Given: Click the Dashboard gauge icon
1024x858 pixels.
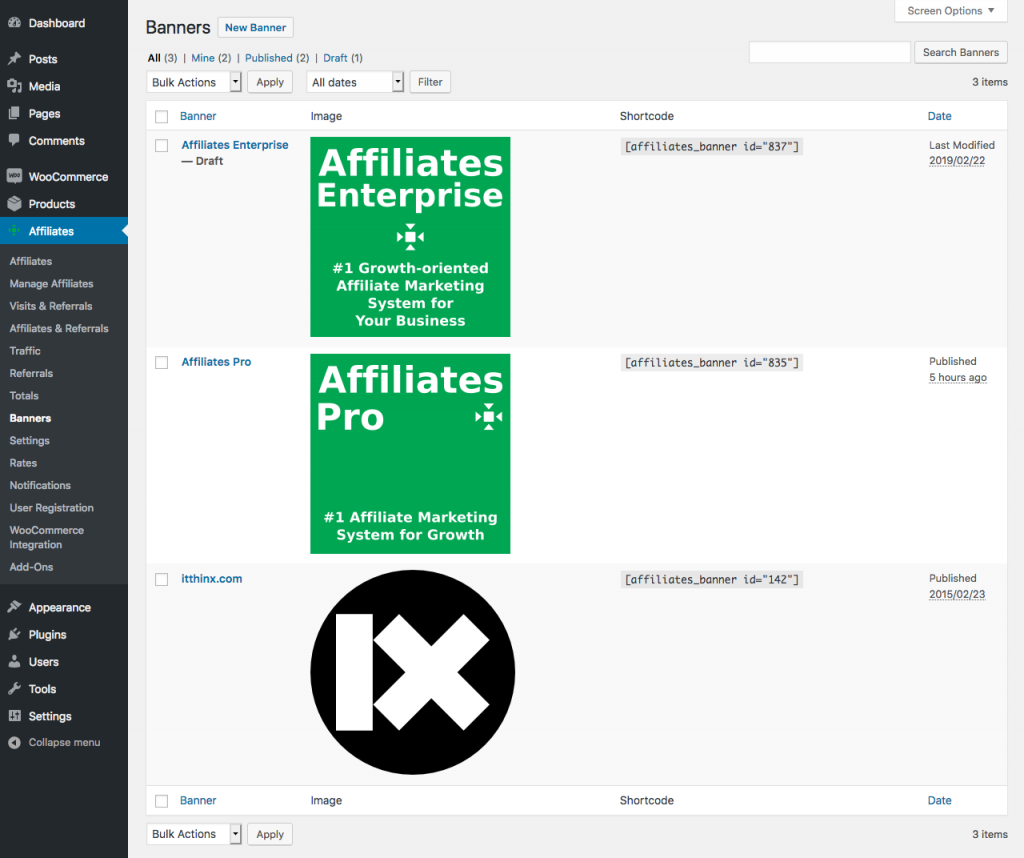Looking at the screenshot, I should [14, 23].
